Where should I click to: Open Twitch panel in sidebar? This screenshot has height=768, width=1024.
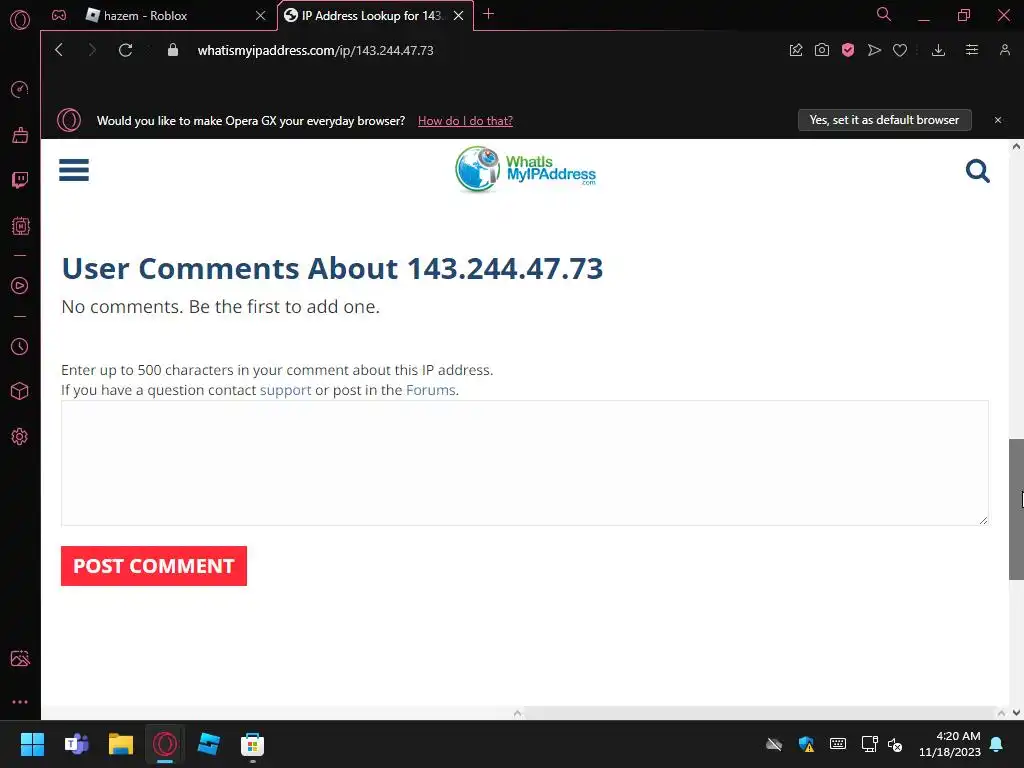[x=20, y=180]
